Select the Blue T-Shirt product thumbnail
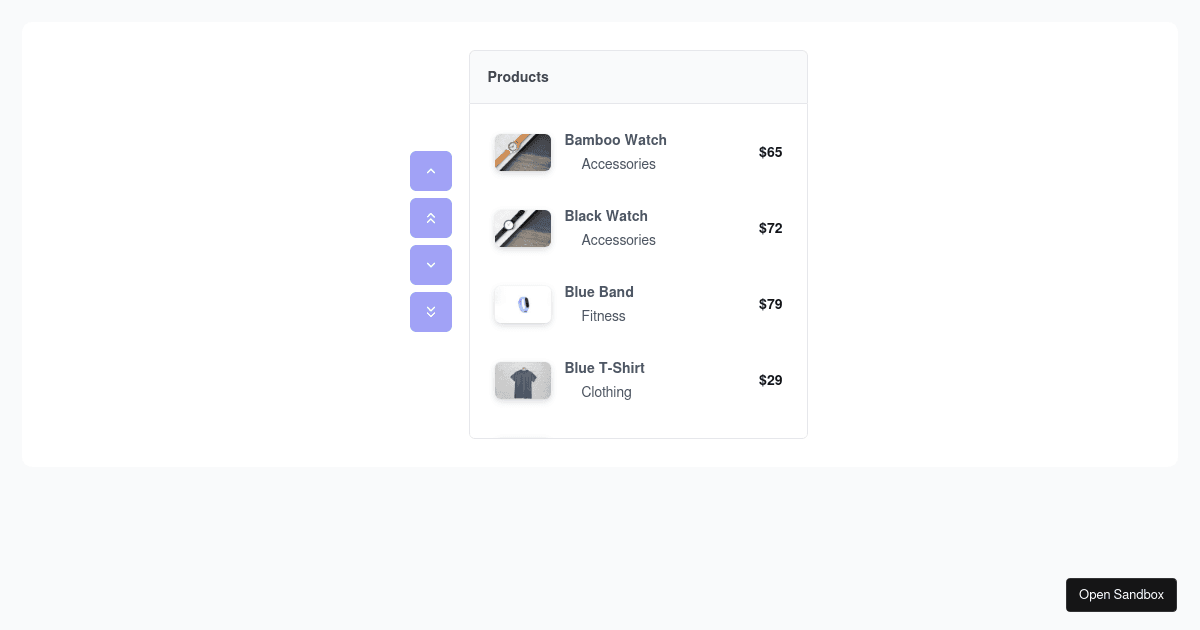1200x630 pixels. pyautogui.click(x=522, y=380)
